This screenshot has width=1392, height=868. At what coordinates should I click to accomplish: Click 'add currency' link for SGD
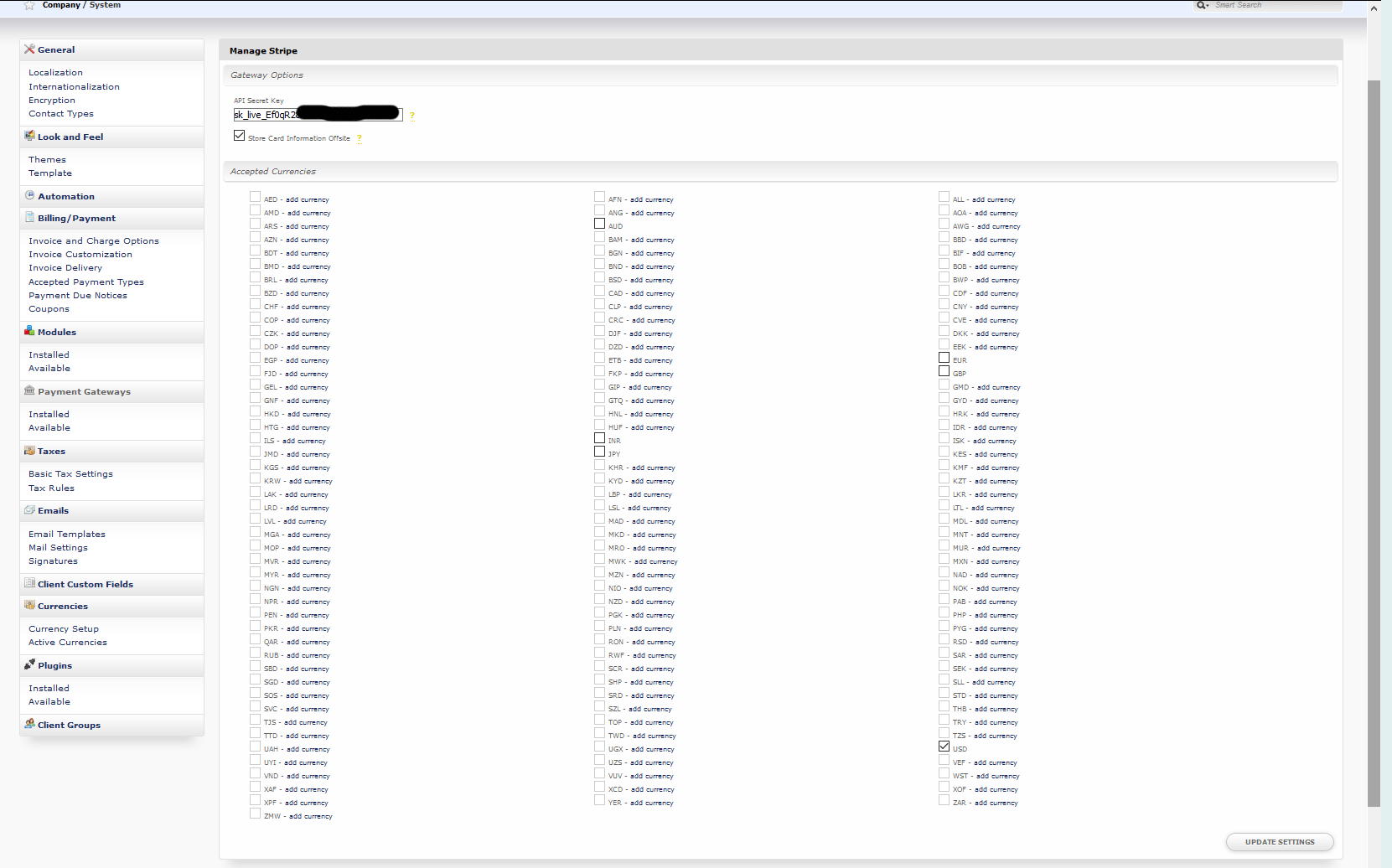click(x=308, y=682)
